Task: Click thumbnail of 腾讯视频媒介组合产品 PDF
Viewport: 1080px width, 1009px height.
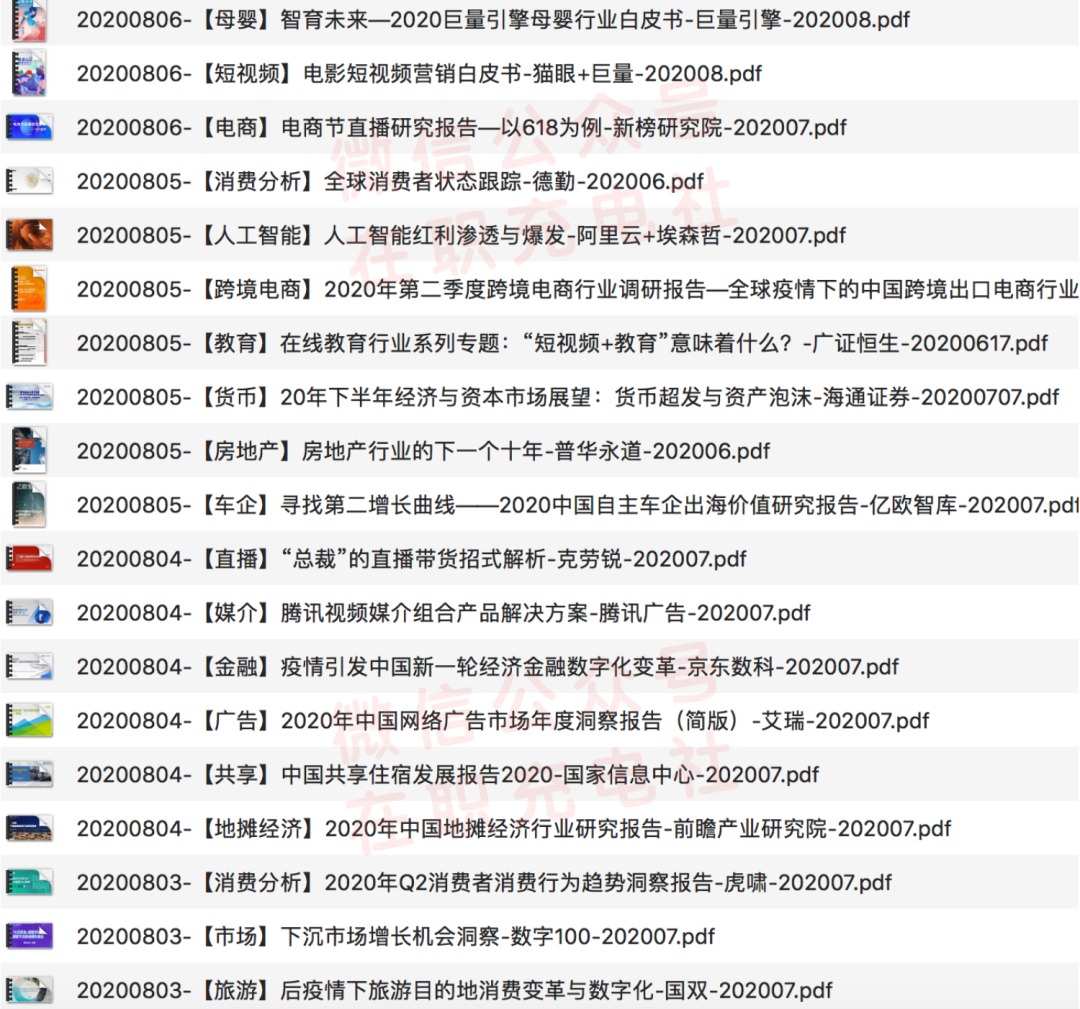Action: [x=30, y=612]
